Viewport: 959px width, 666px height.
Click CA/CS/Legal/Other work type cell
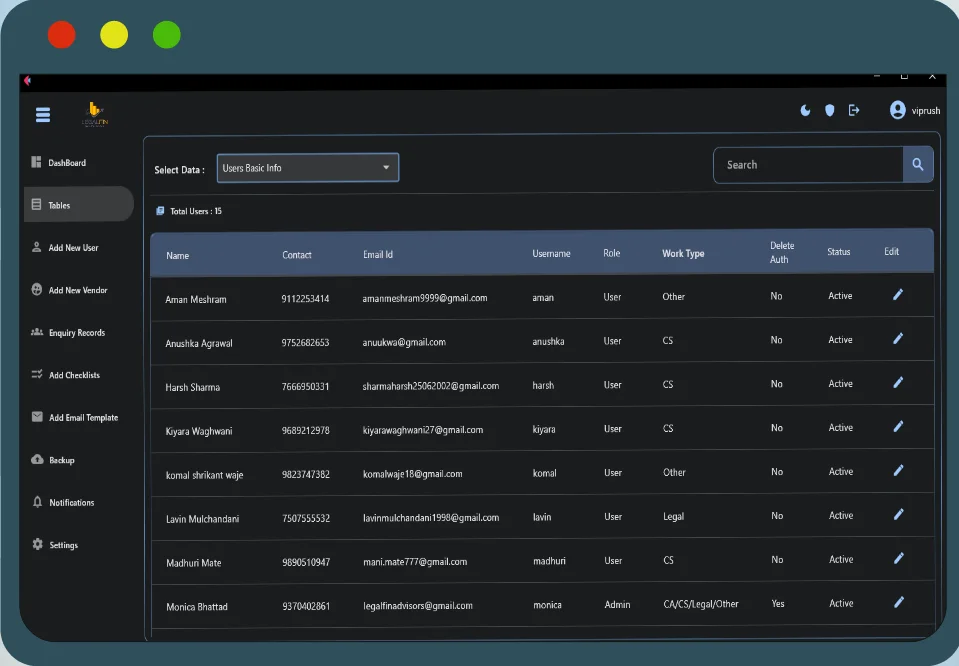coord(701,604)
